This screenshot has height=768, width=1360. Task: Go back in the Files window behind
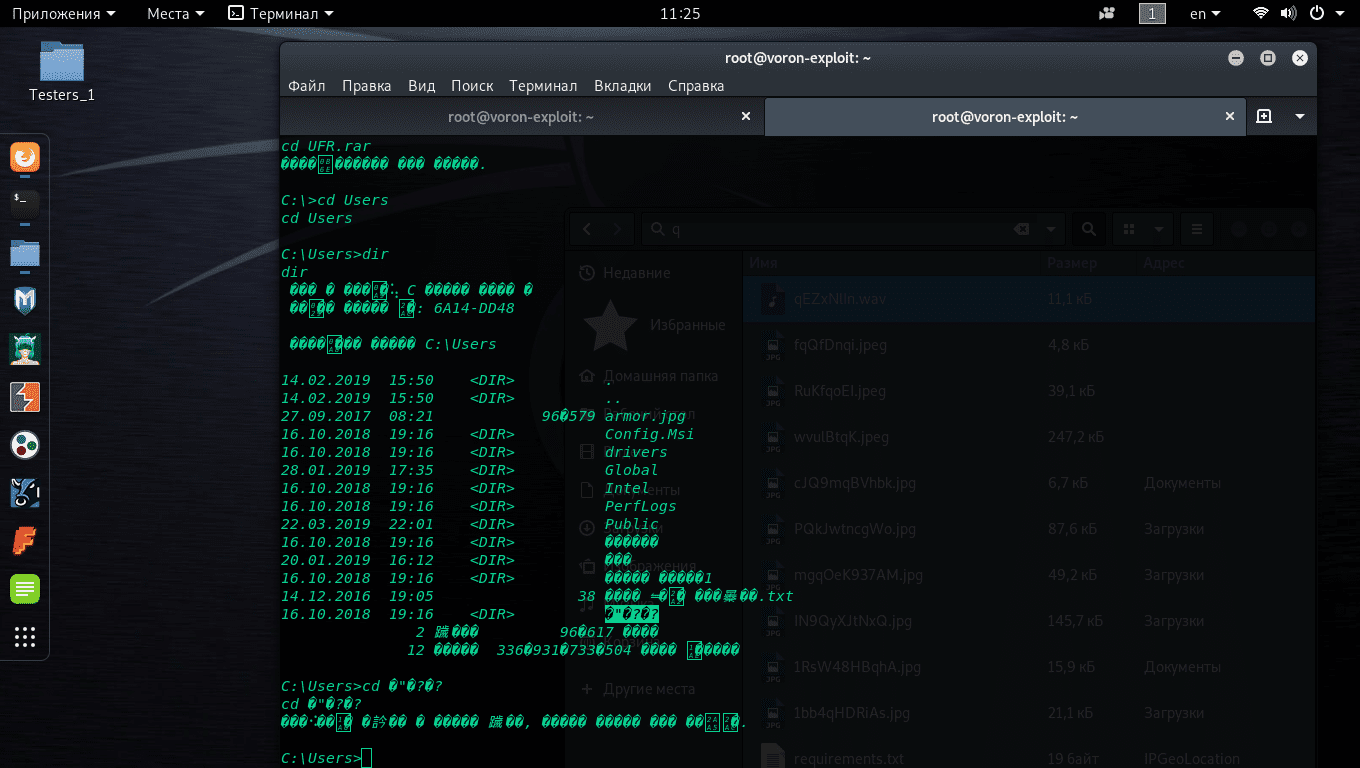point(587,229)
